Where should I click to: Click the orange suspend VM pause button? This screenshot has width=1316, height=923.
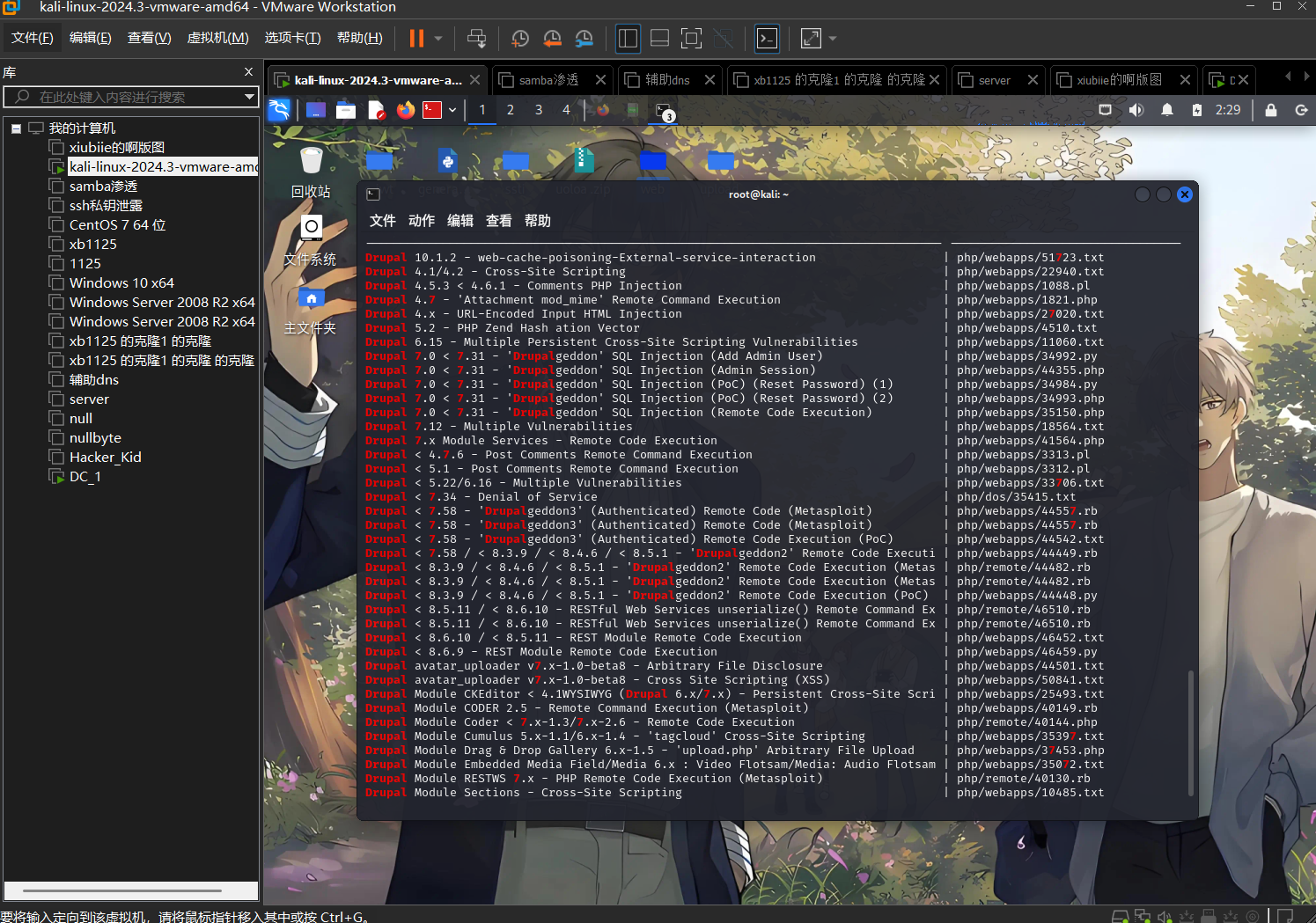pyautogui.click(x=416, y=38)
